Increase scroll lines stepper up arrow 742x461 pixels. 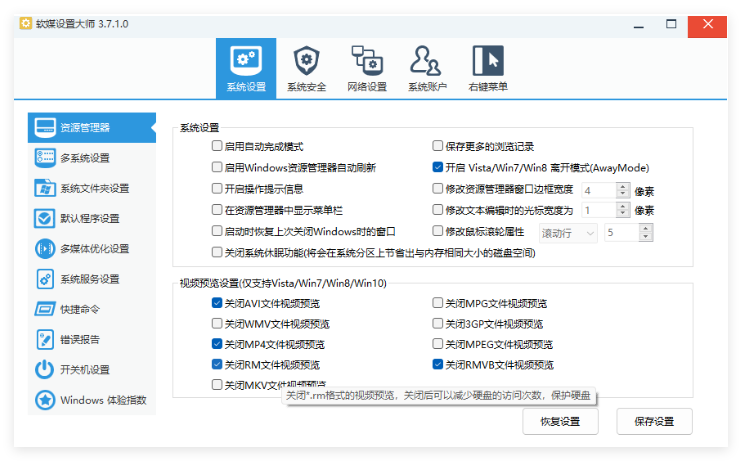point(646,229)
